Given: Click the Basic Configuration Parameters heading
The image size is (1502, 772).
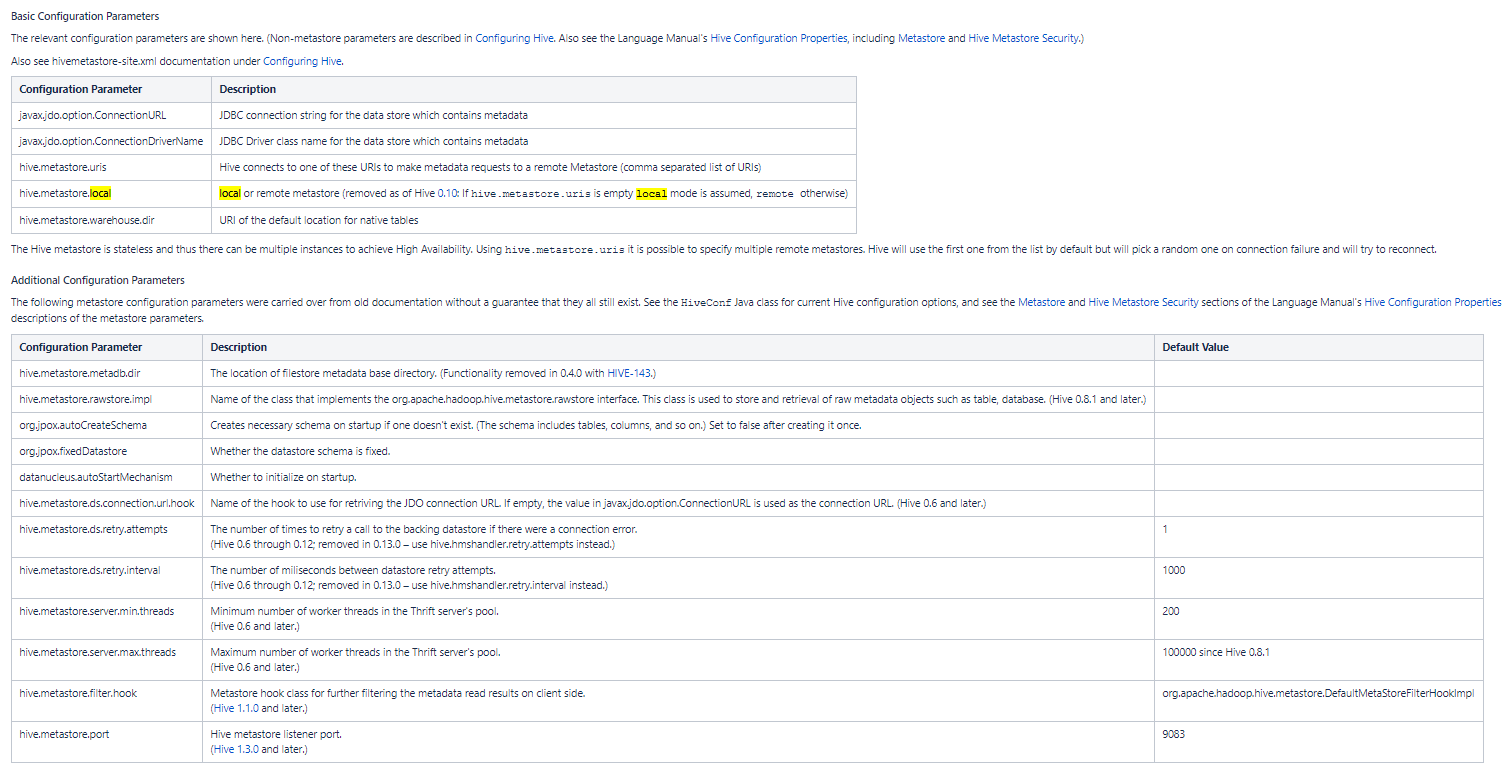Looking at the screenshot, I should [85, 16].
